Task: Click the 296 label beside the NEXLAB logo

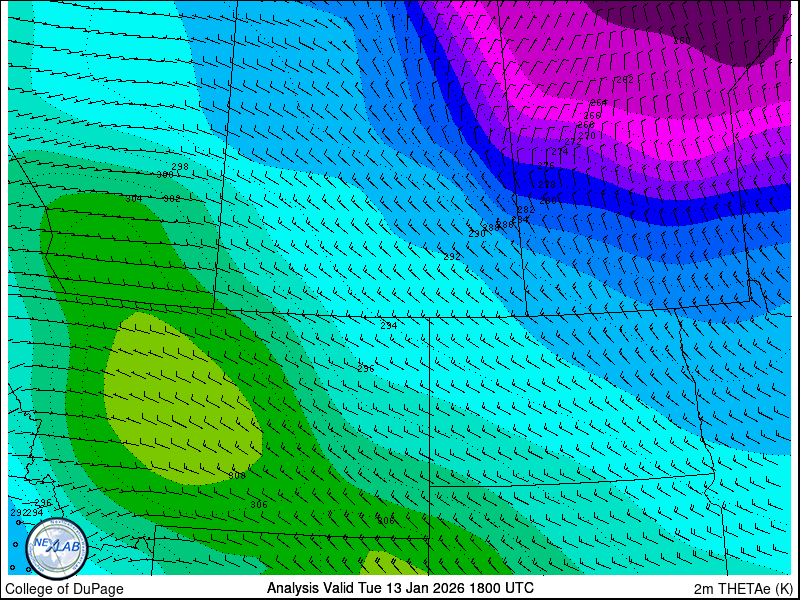Action: click(x=43, y=503)
